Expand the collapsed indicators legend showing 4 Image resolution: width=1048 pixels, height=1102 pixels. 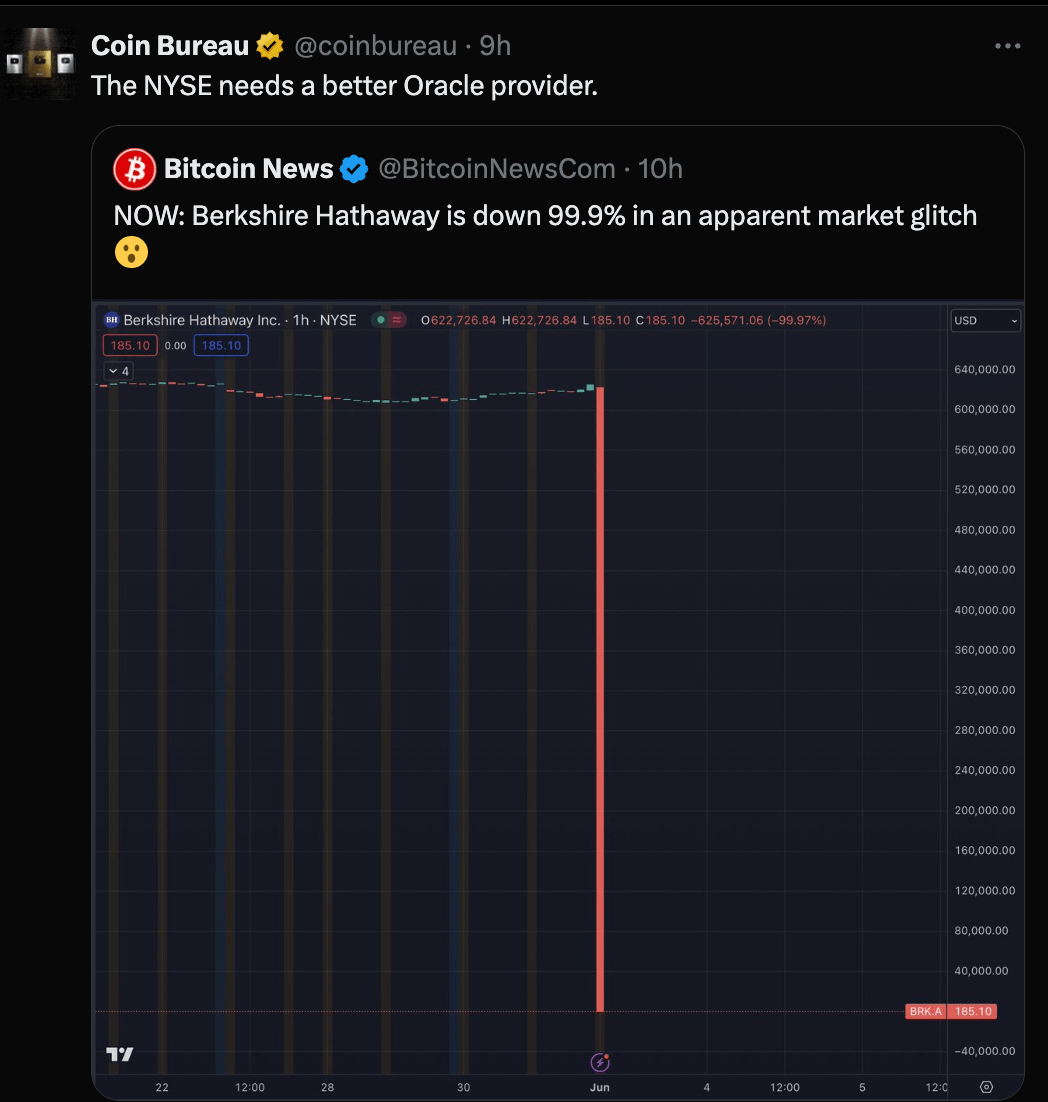[x=118, y=371]
